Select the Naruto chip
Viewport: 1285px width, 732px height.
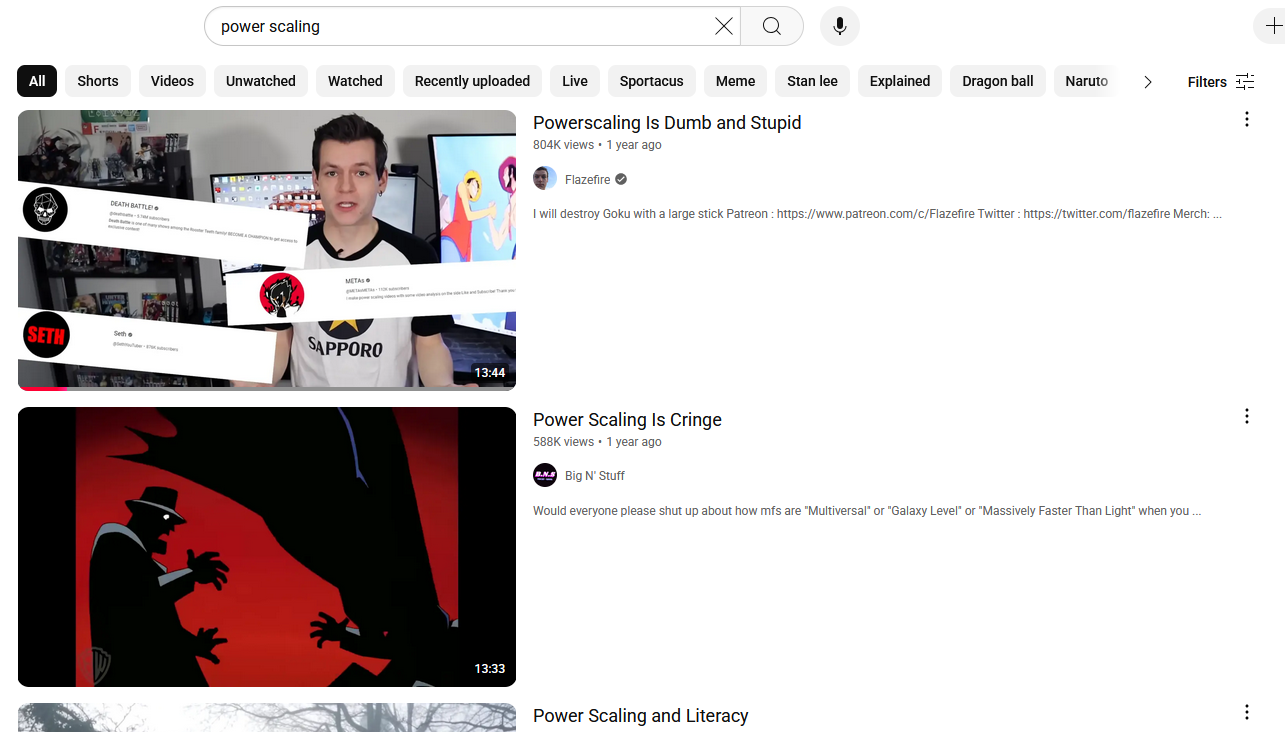coord(1087,81)
